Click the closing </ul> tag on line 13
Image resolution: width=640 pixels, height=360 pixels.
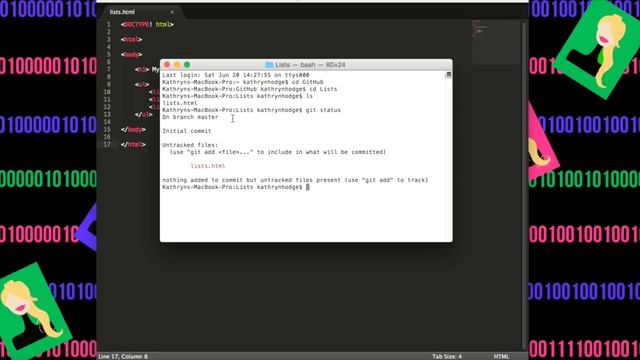tap(144, 115)
